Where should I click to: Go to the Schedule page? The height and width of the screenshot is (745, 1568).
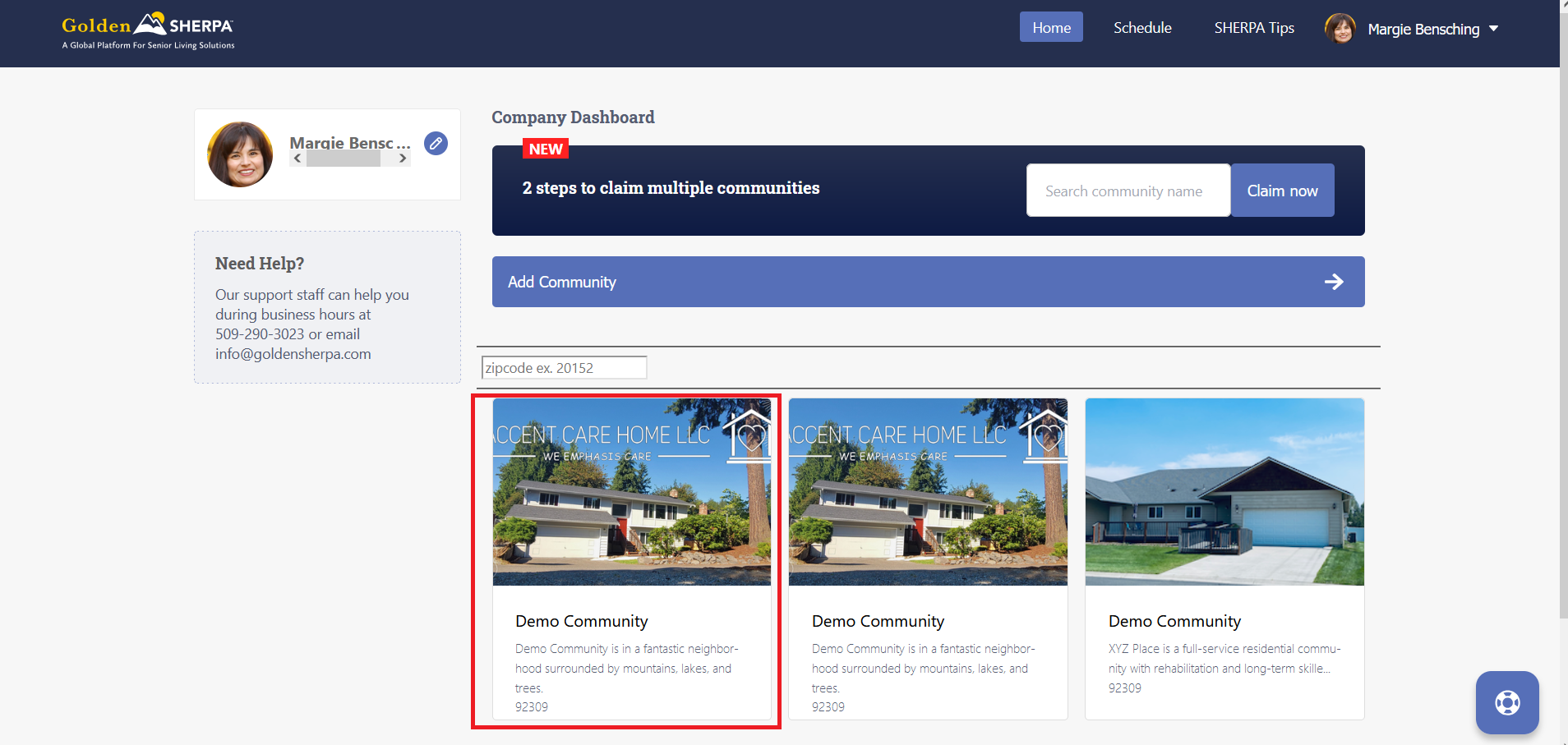point(1142,27)
